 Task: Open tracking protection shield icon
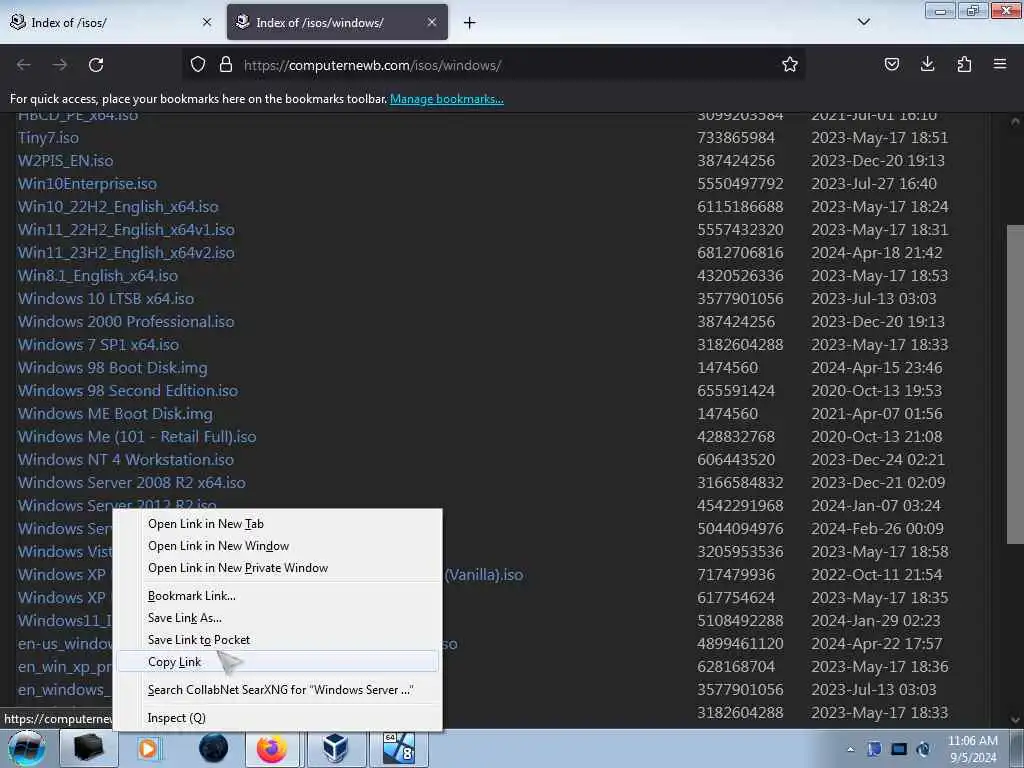(198, 65)
